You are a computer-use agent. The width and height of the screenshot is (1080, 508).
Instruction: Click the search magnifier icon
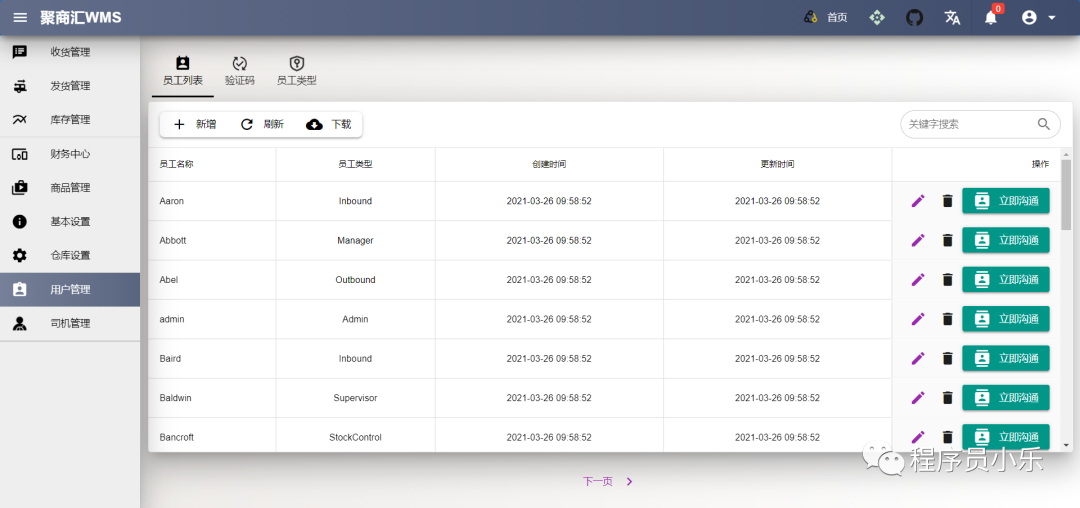point(1044,124)
